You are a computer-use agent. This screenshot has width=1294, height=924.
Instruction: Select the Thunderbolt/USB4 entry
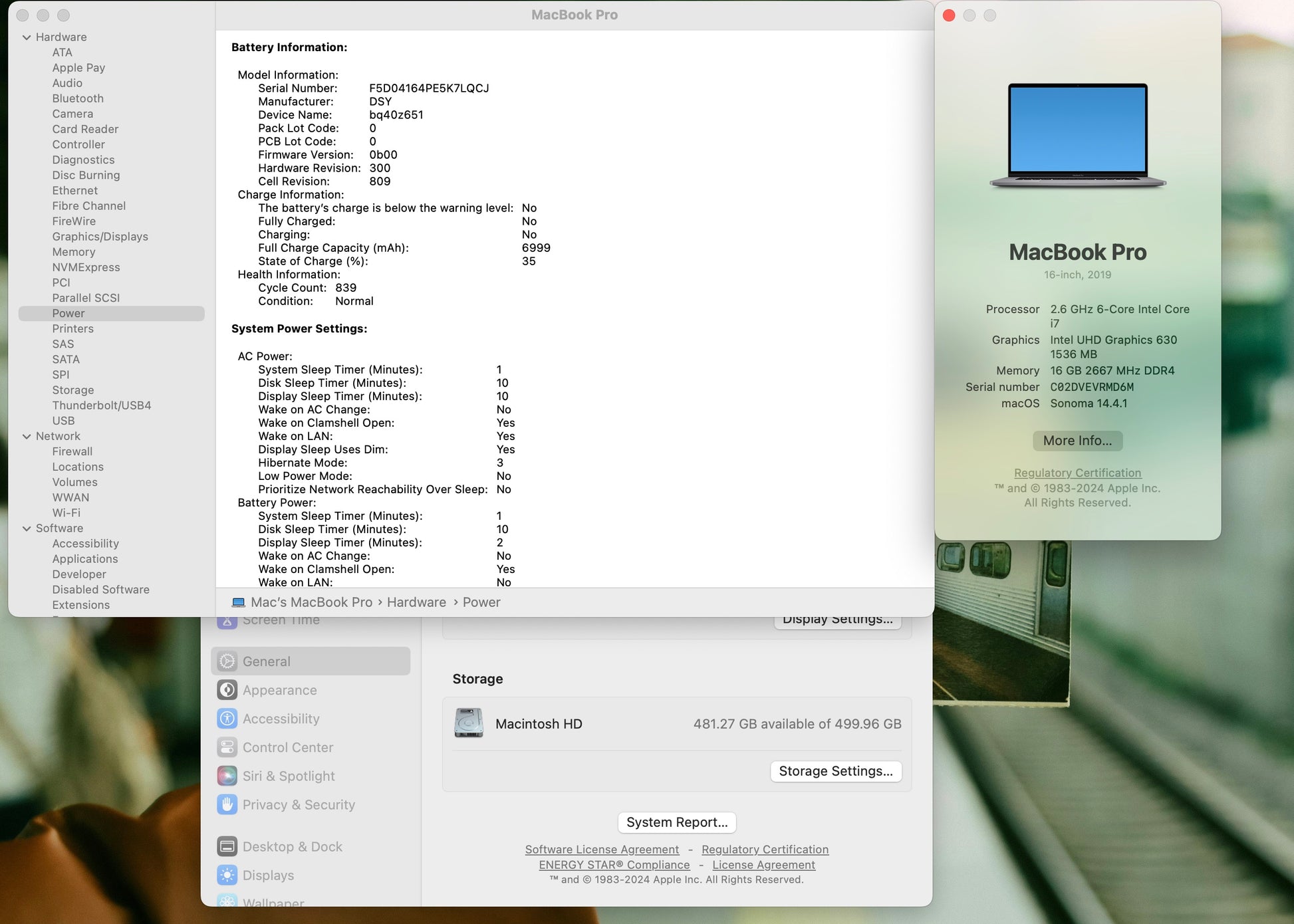pos(101,405)
